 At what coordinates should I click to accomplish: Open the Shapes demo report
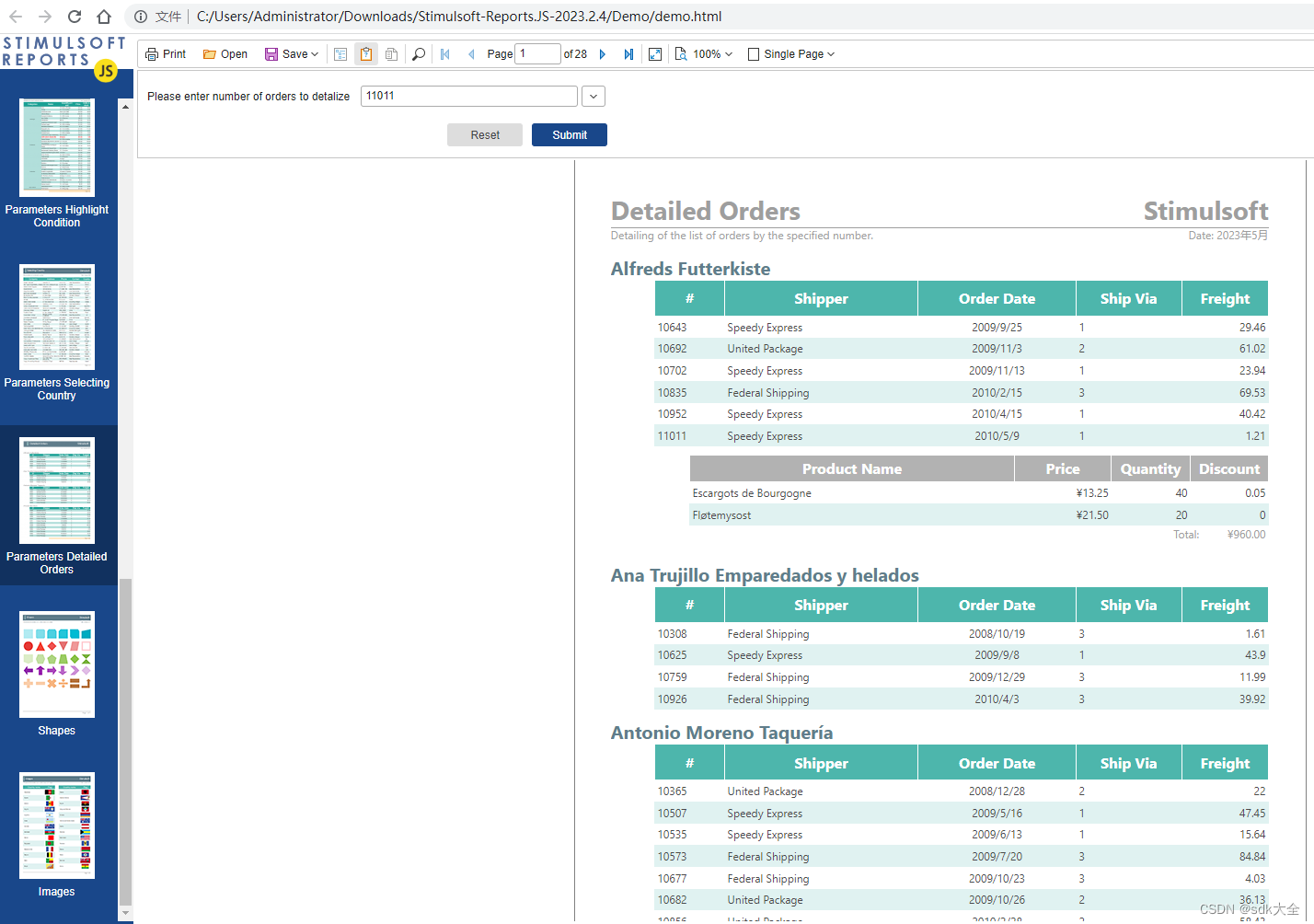[56, 664]
